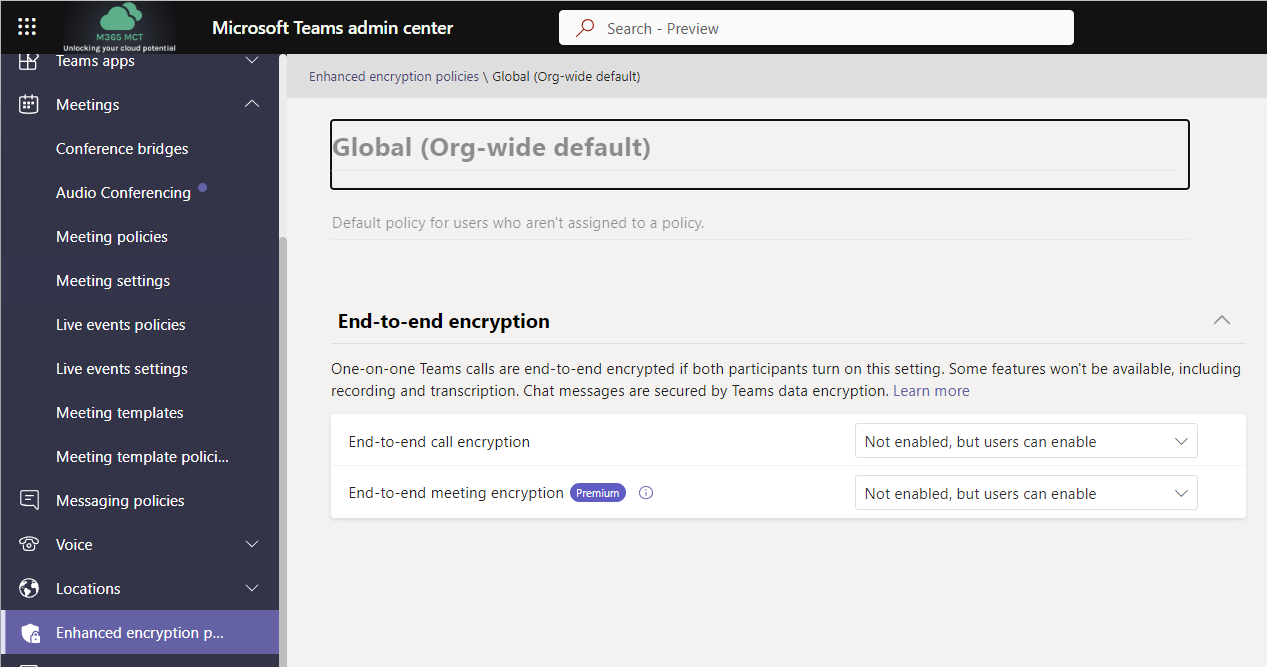Open the End-to-end call encryption dropdown

[x=1025, y=440]
